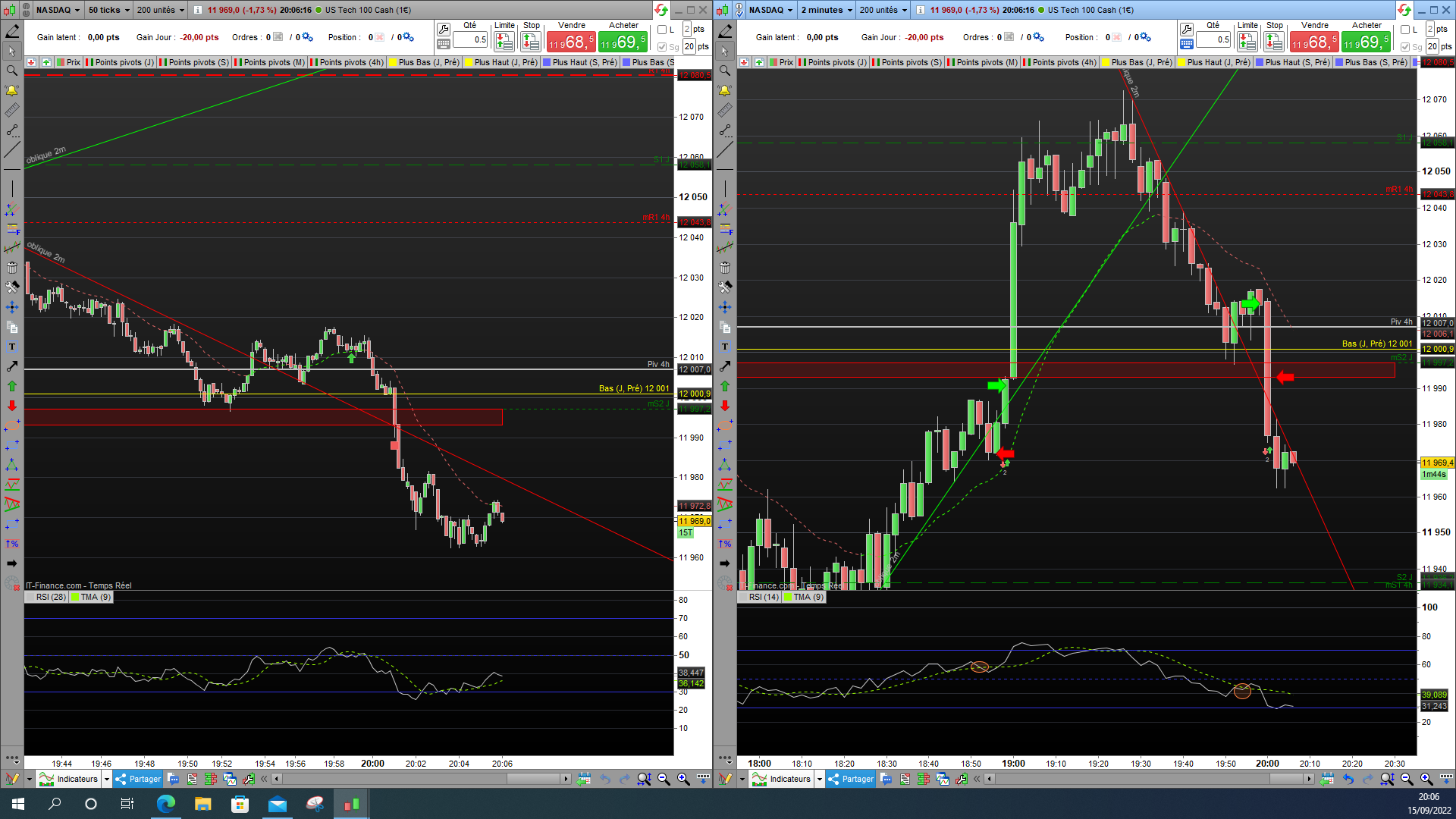
Task: Select the pencil drawing tool at top-left
Action: 12,31
